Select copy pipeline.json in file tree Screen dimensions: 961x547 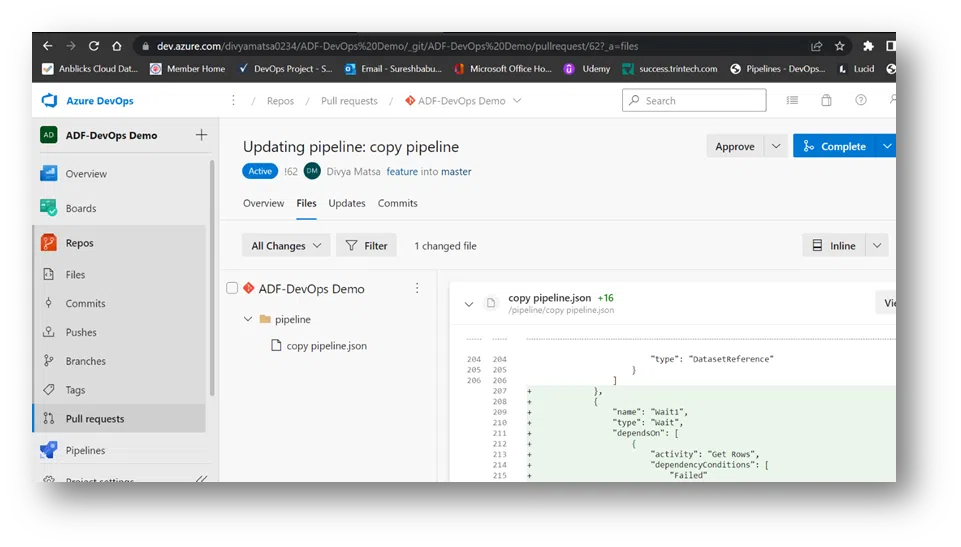(x=326, y=346)
